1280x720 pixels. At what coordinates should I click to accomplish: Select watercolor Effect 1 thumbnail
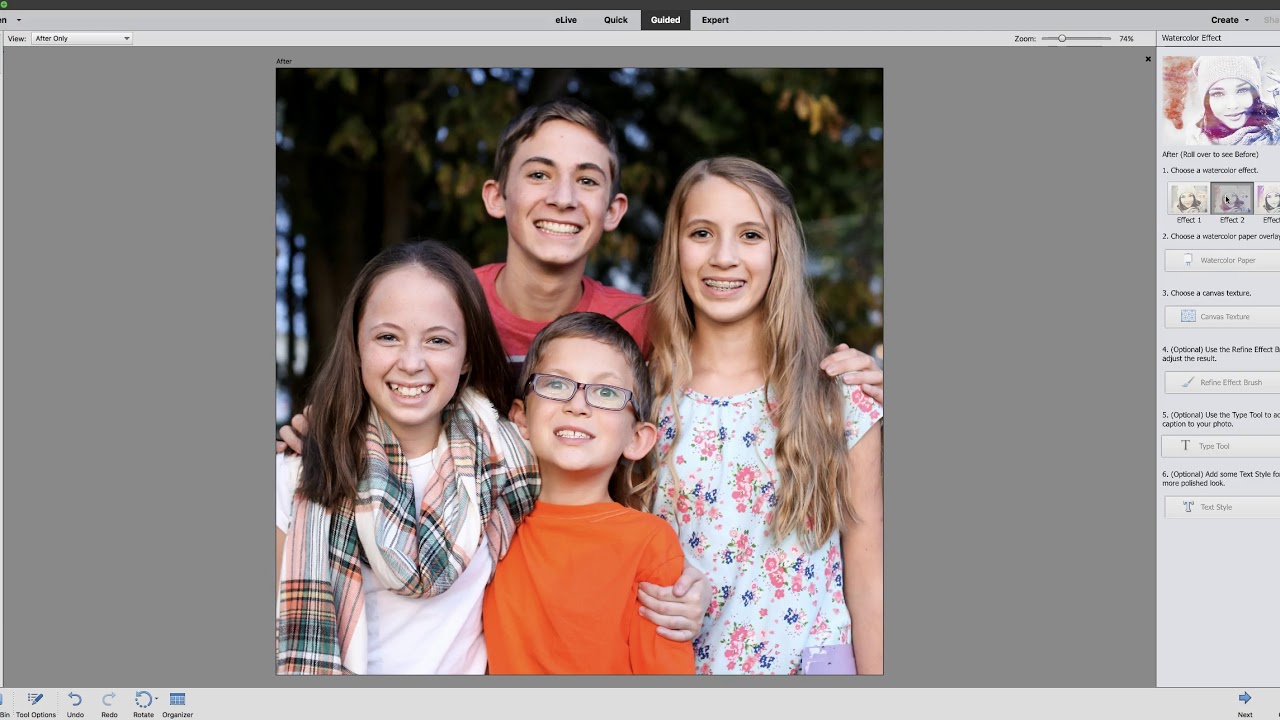pyautogui.click(x=1189, y=198)
